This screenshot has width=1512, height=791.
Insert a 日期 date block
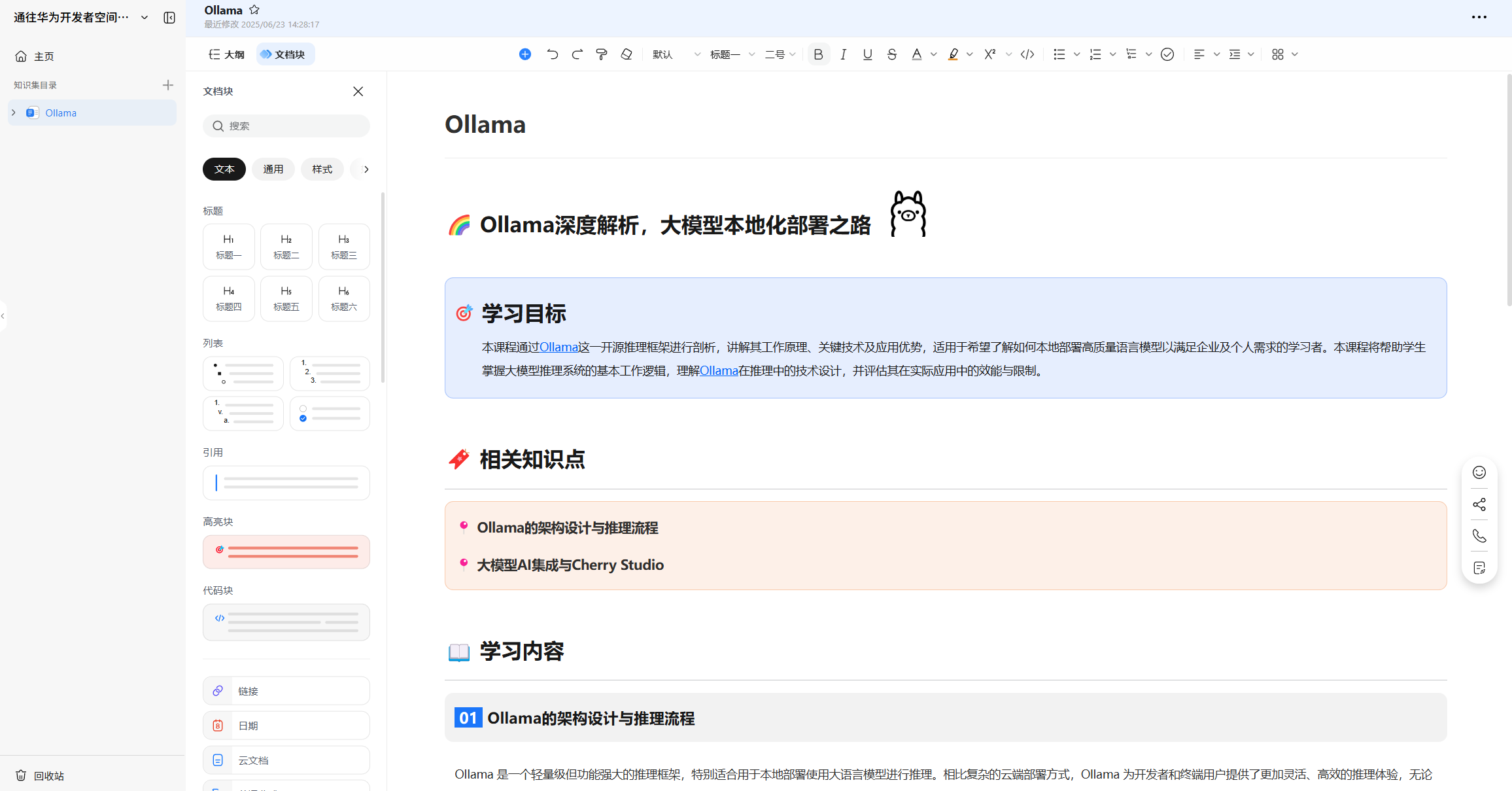(286, 726)
